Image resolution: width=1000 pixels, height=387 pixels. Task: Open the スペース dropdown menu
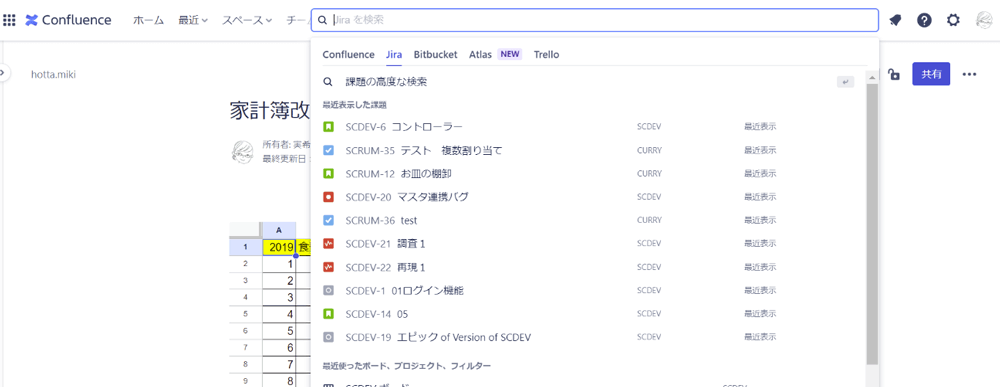247,20
